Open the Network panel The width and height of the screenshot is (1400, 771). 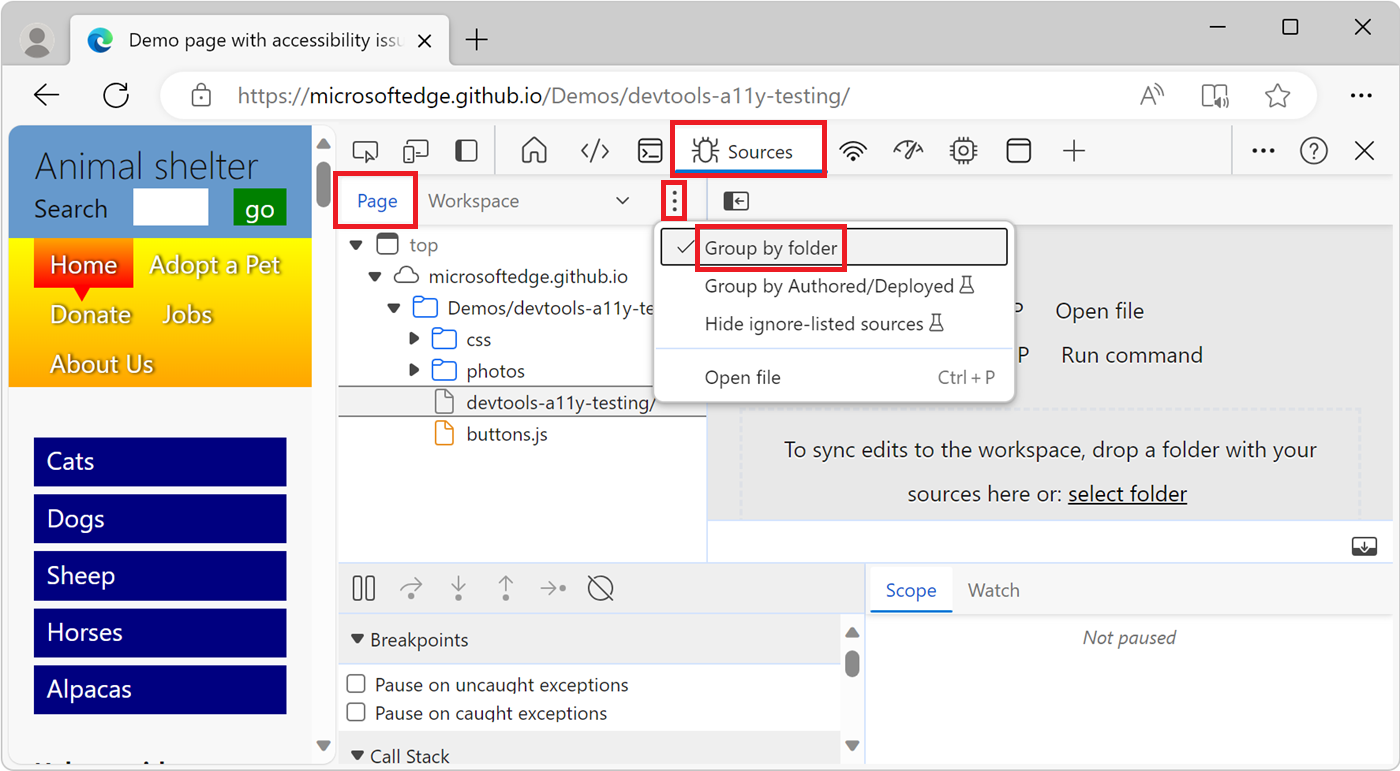tap(852, 150)
